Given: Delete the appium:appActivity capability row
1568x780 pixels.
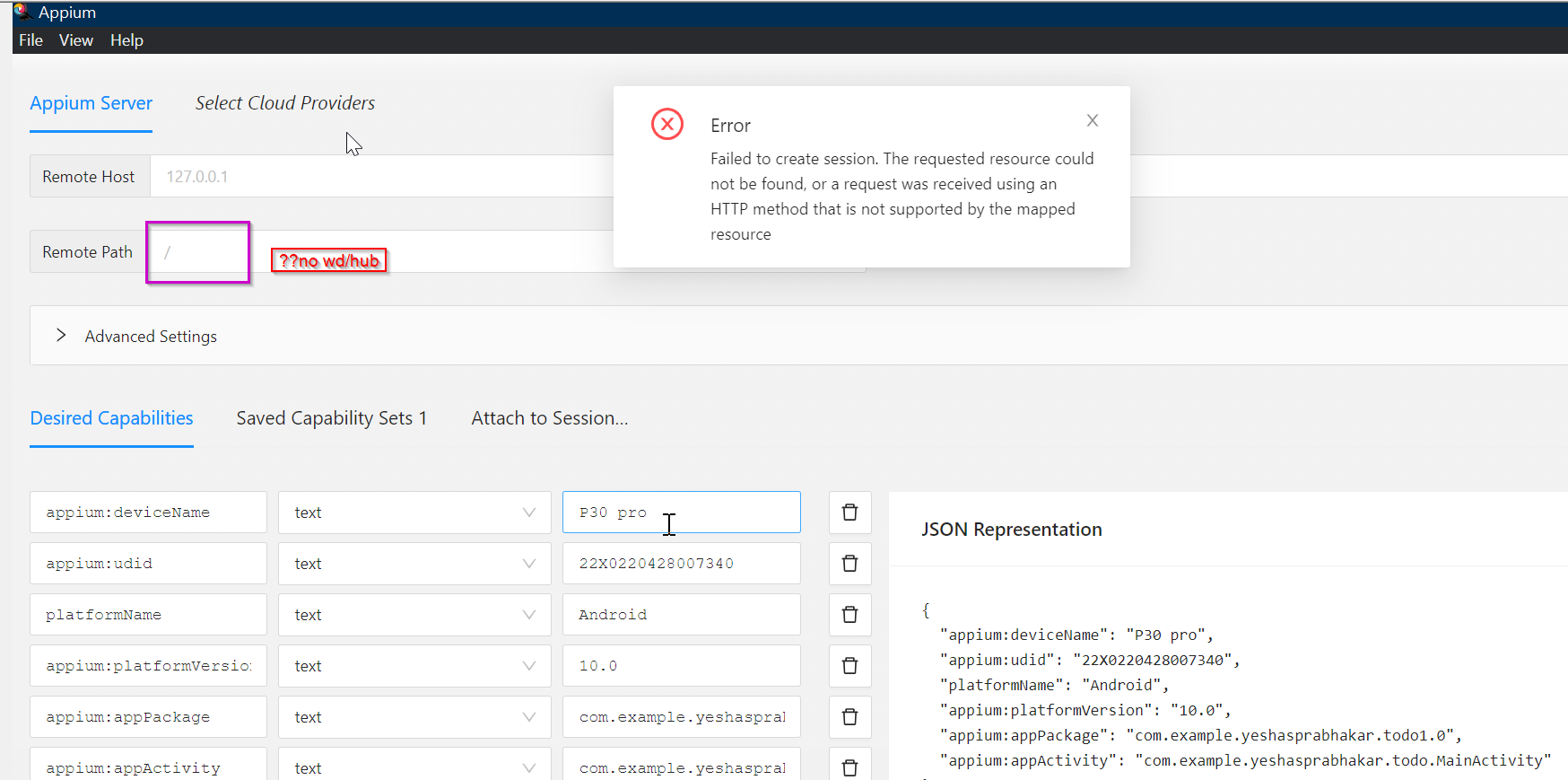Looking at the screenshot, I should (849, 767).
